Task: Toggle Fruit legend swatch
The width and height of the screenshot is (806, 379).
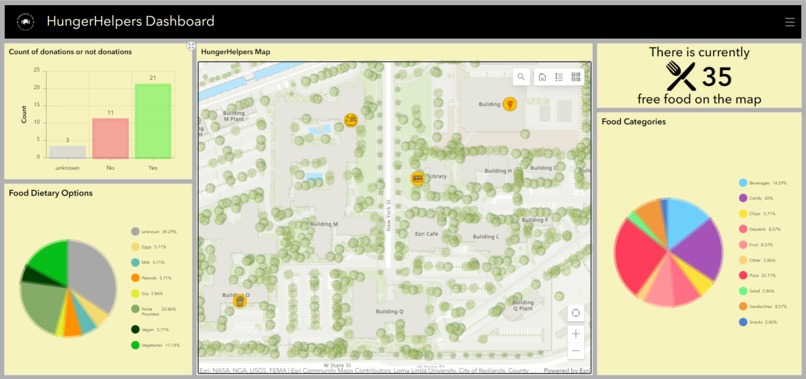Action: [743, 245]
